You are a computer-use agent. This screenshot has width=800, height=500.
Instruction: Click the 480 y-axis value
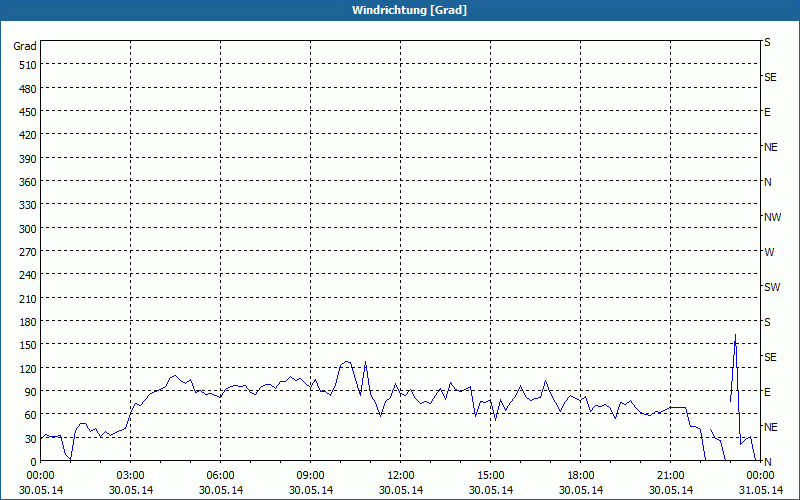pyautogui.click(x=28, y=89)
